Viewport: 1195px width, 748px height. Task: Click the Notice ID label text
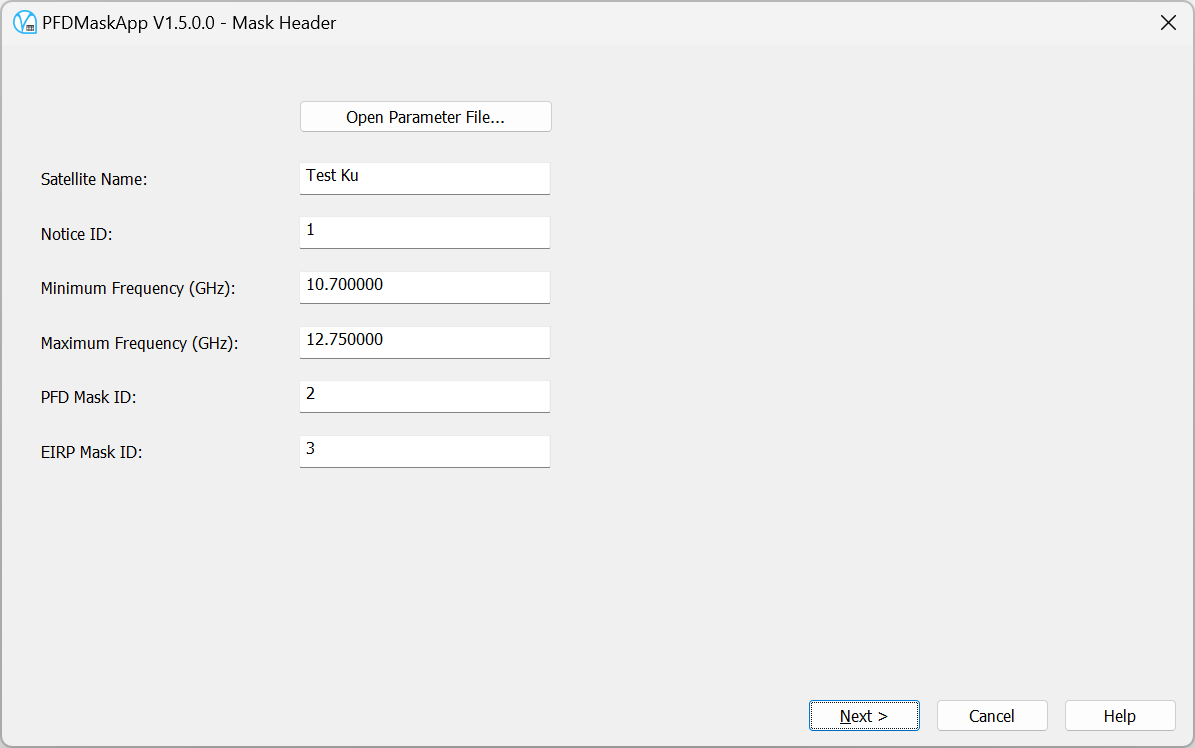[x=76, y=234]
